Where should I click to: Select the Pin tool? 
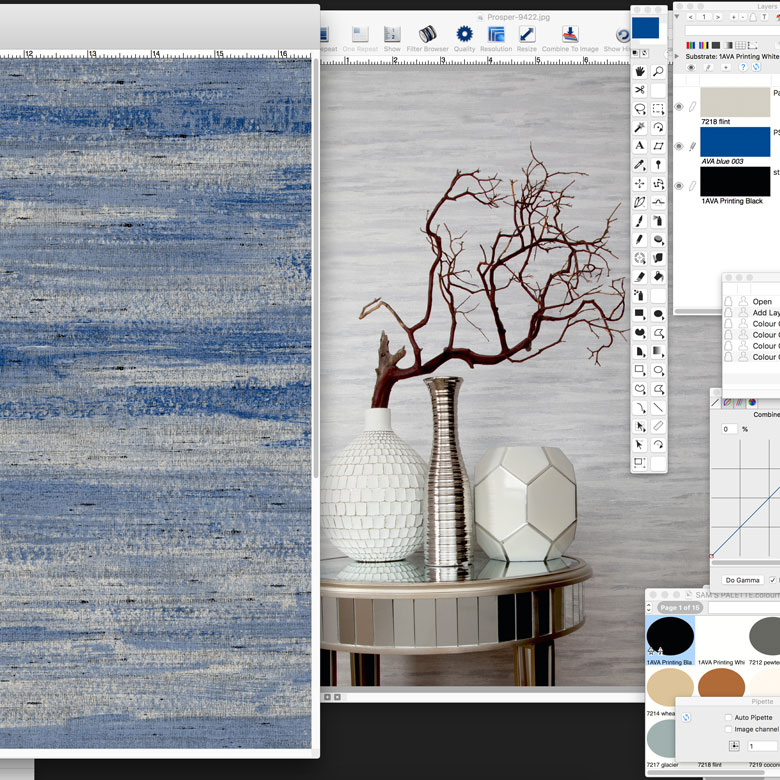pos(658,165)
